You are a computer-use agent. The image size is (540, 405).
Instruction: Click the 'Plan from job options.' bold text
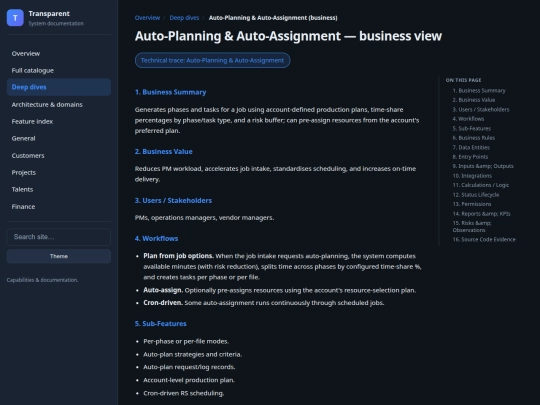(178, 256)
